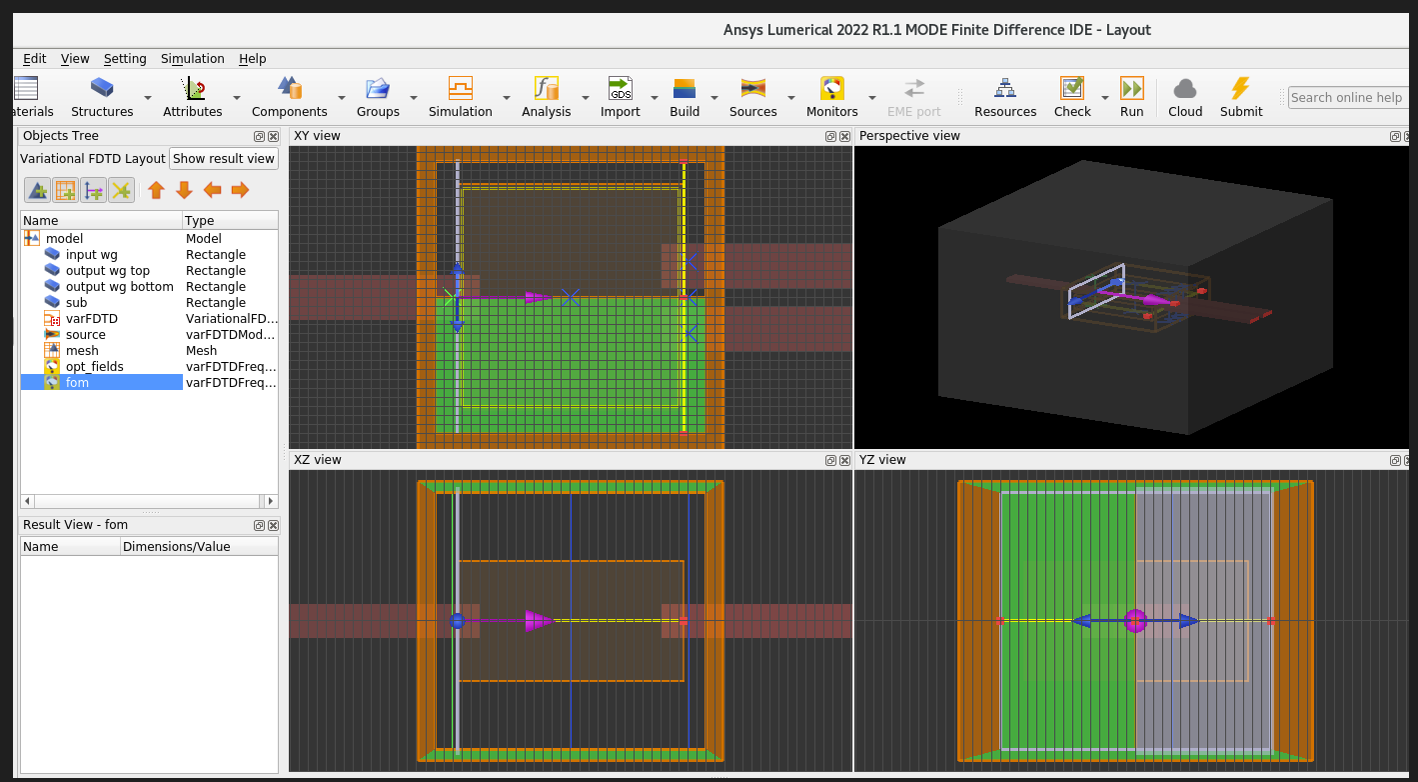
Task: Open the Analysis dropdown arrow
Action: coord(585,98)
